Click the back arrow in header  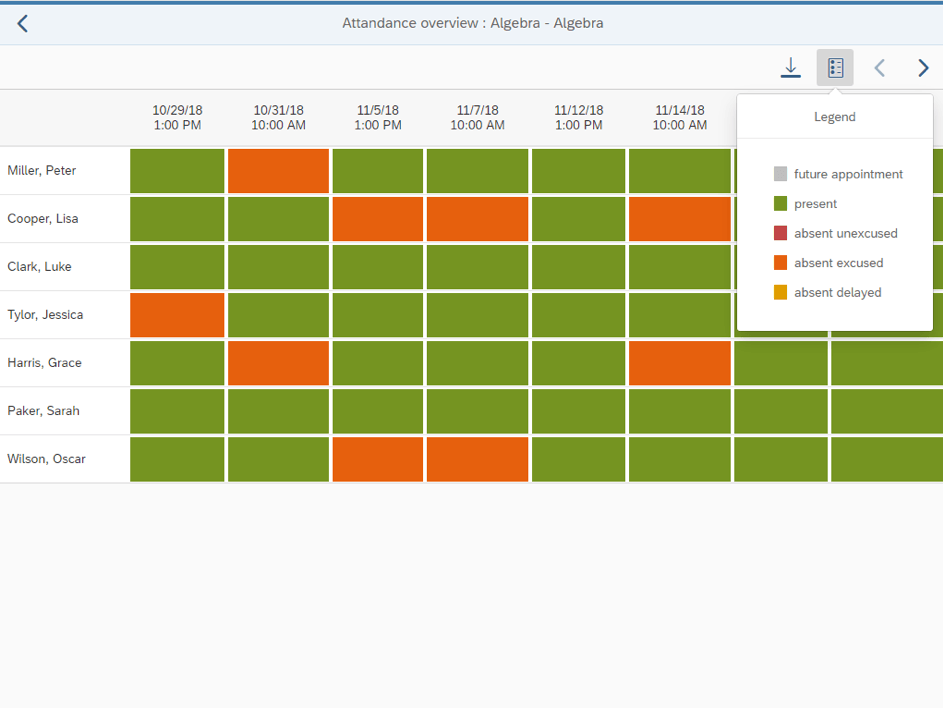[x=23, y=23]
